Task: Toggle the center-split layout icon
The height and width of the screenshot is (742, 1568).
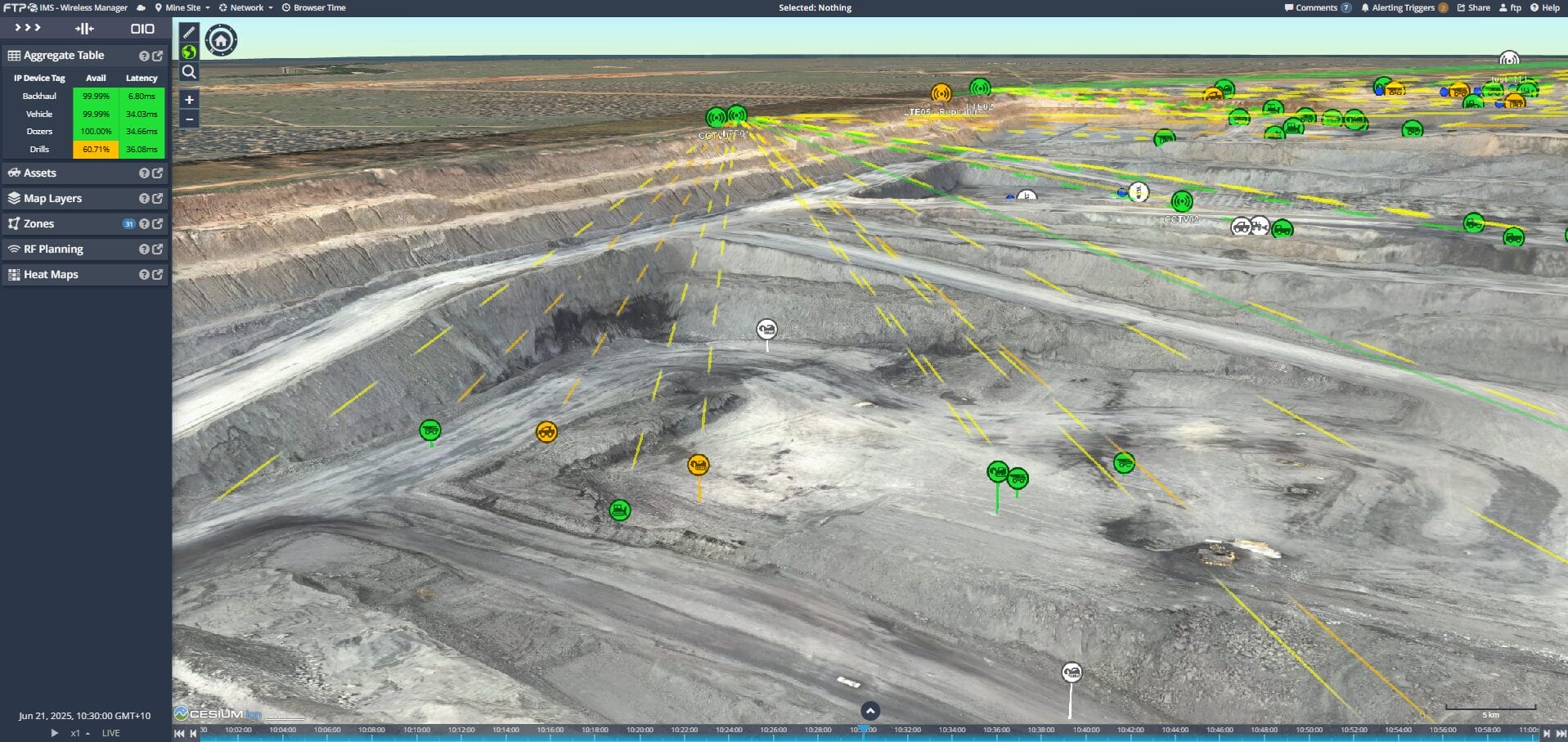Action: point(84,29)
